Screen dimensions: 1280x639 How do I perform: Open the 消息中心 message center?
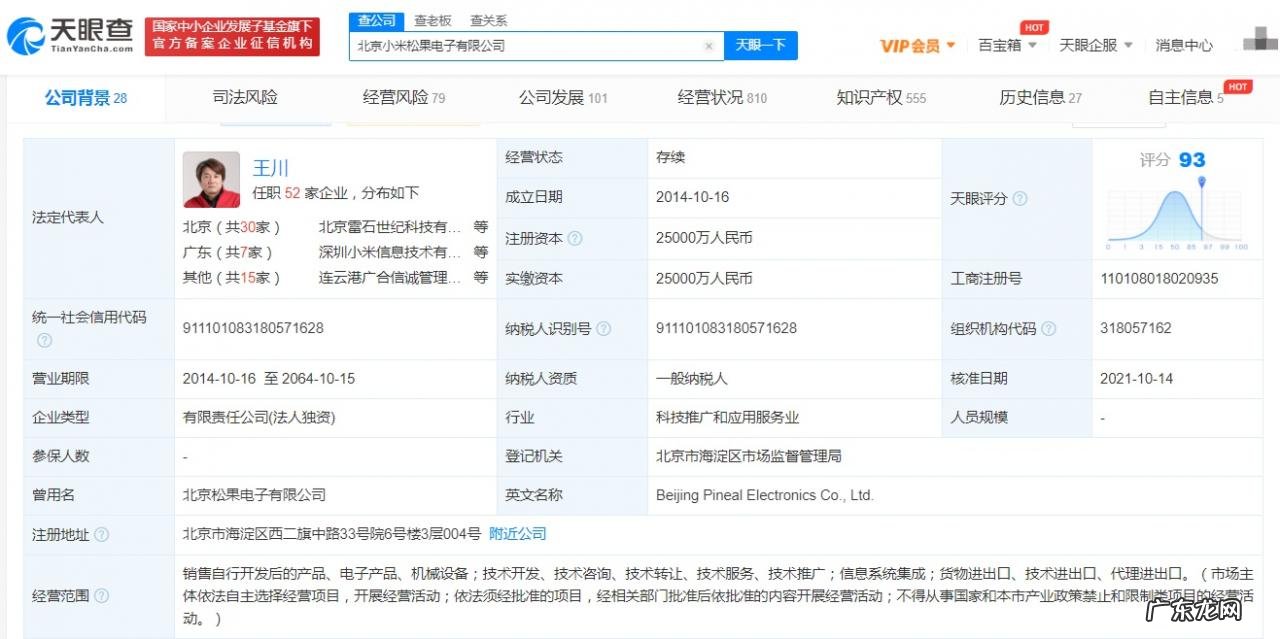(1184, 45)
